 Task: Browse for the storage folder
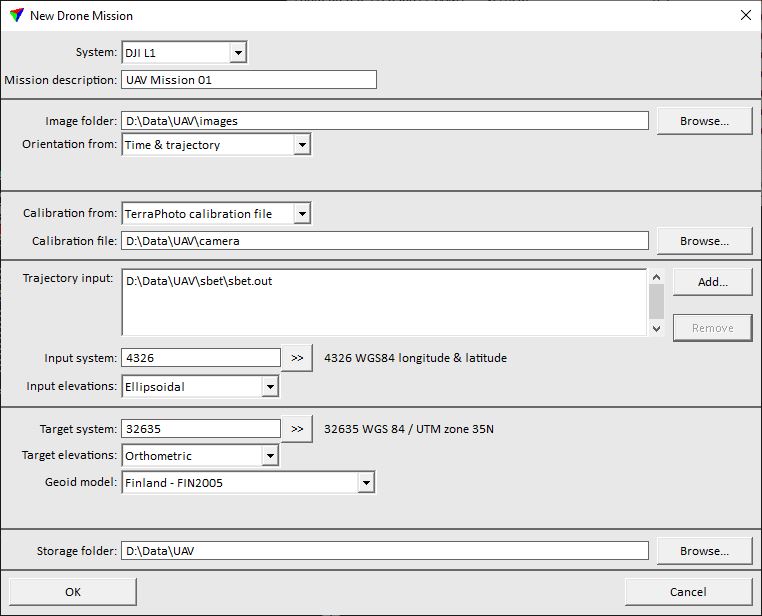click(x=704, y=551)
